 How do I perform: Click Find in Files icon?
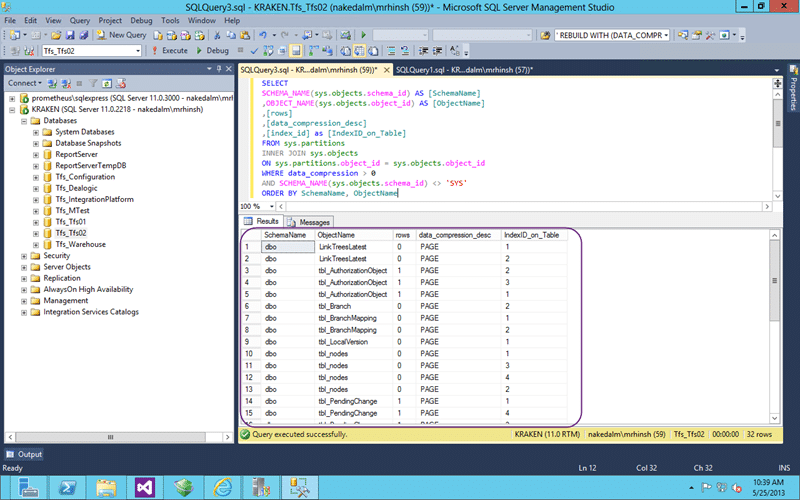(x=545, y=35)
